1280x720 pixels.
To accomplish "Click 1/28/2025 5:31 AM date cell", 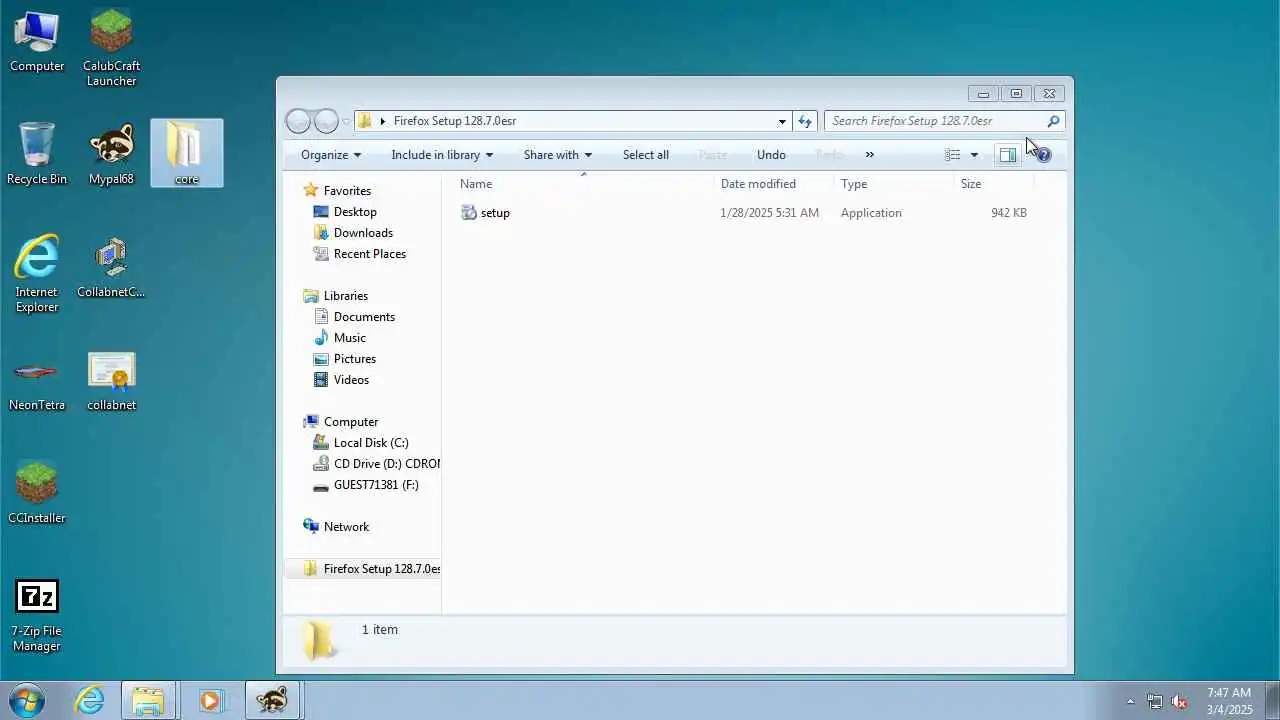I will click(770, 213).
